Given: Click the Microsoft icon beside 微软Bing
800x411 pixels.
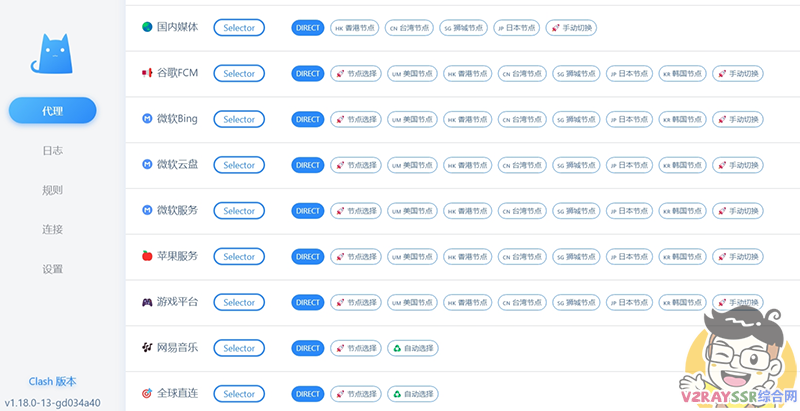Looking at the screenshot, I should [x=147, y=119].
